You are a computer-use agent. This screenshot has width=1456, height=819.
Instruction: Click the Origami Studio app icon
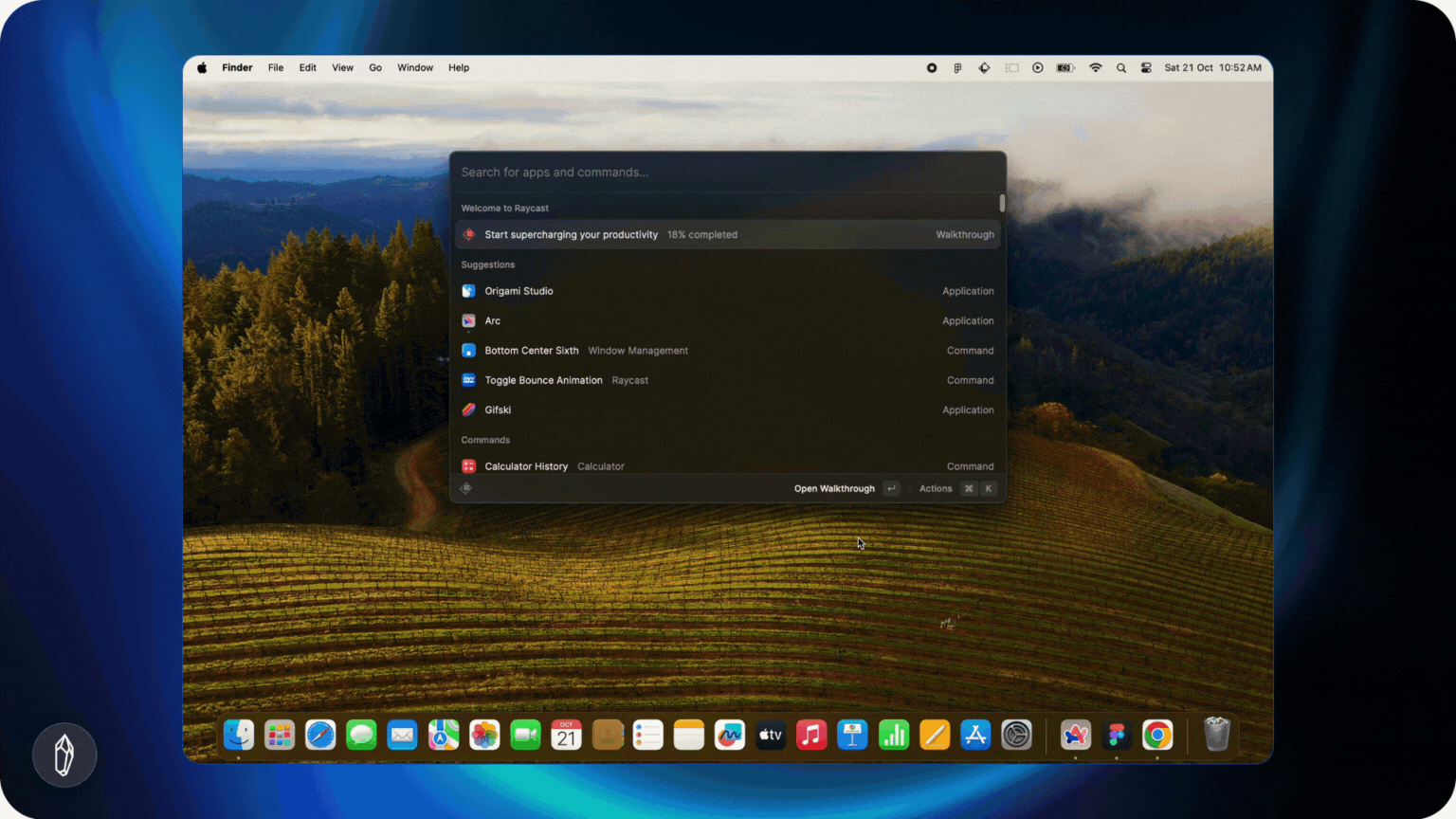[468, 291]
